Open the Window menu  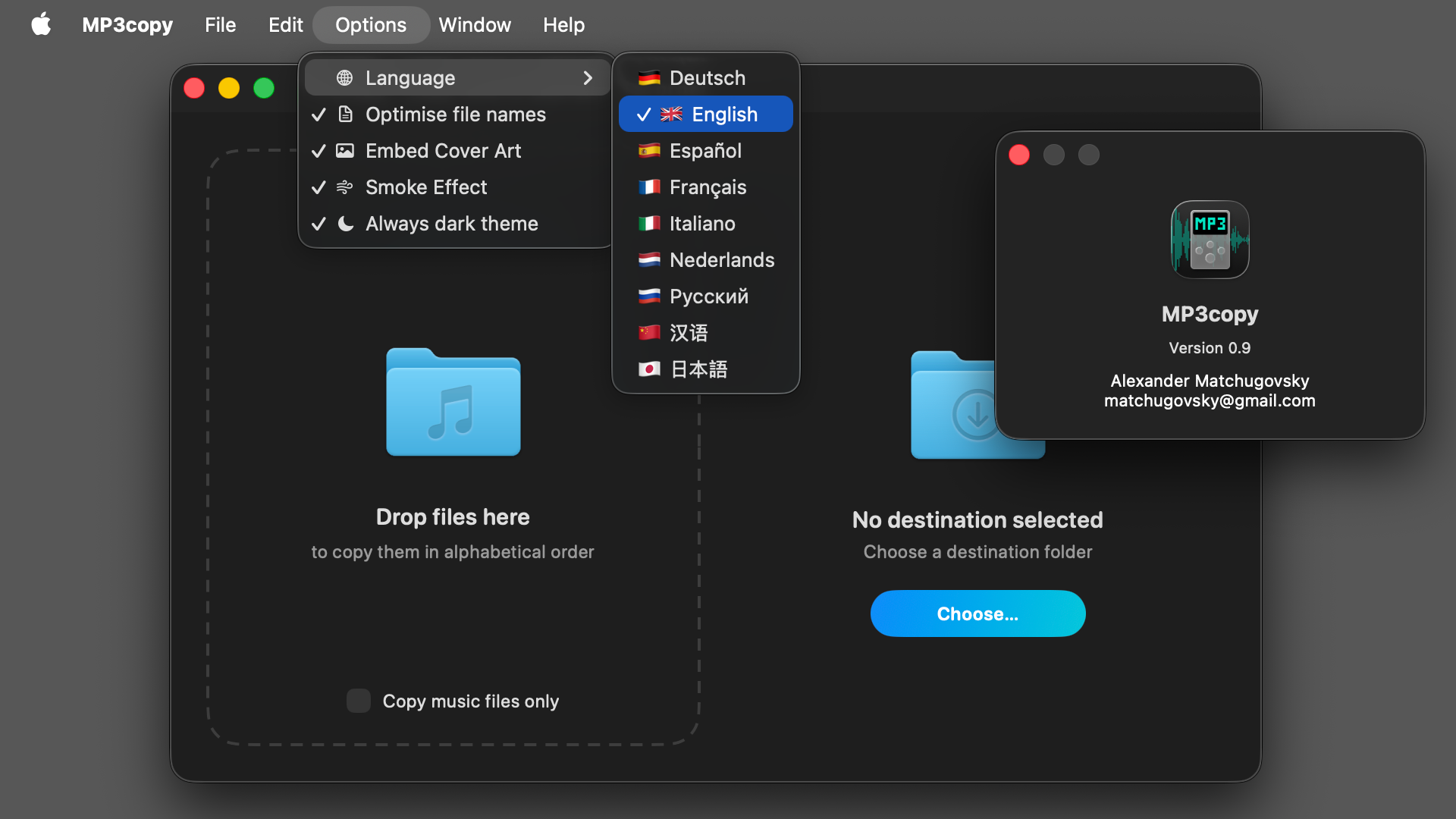point(475,25)
